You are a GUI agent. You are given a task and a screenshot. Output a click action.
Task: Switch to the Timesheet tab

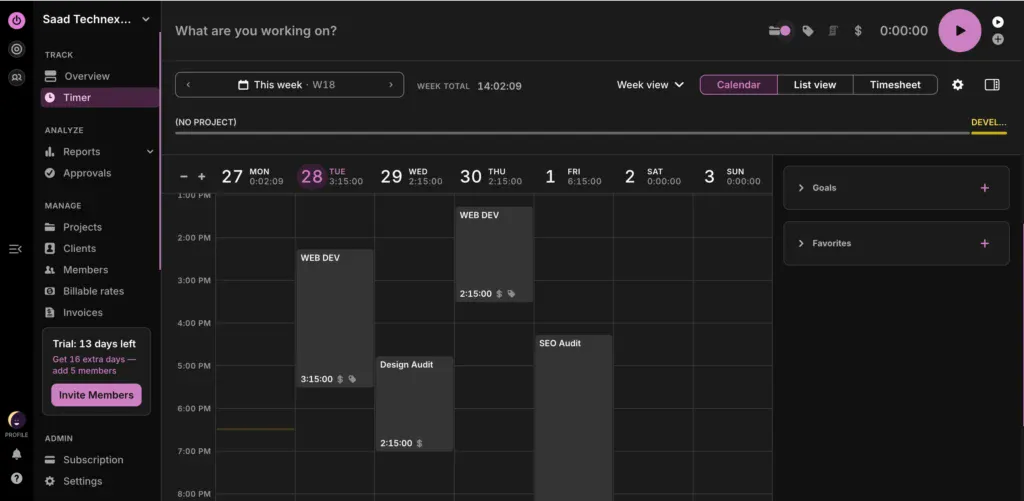coord(894,85)
